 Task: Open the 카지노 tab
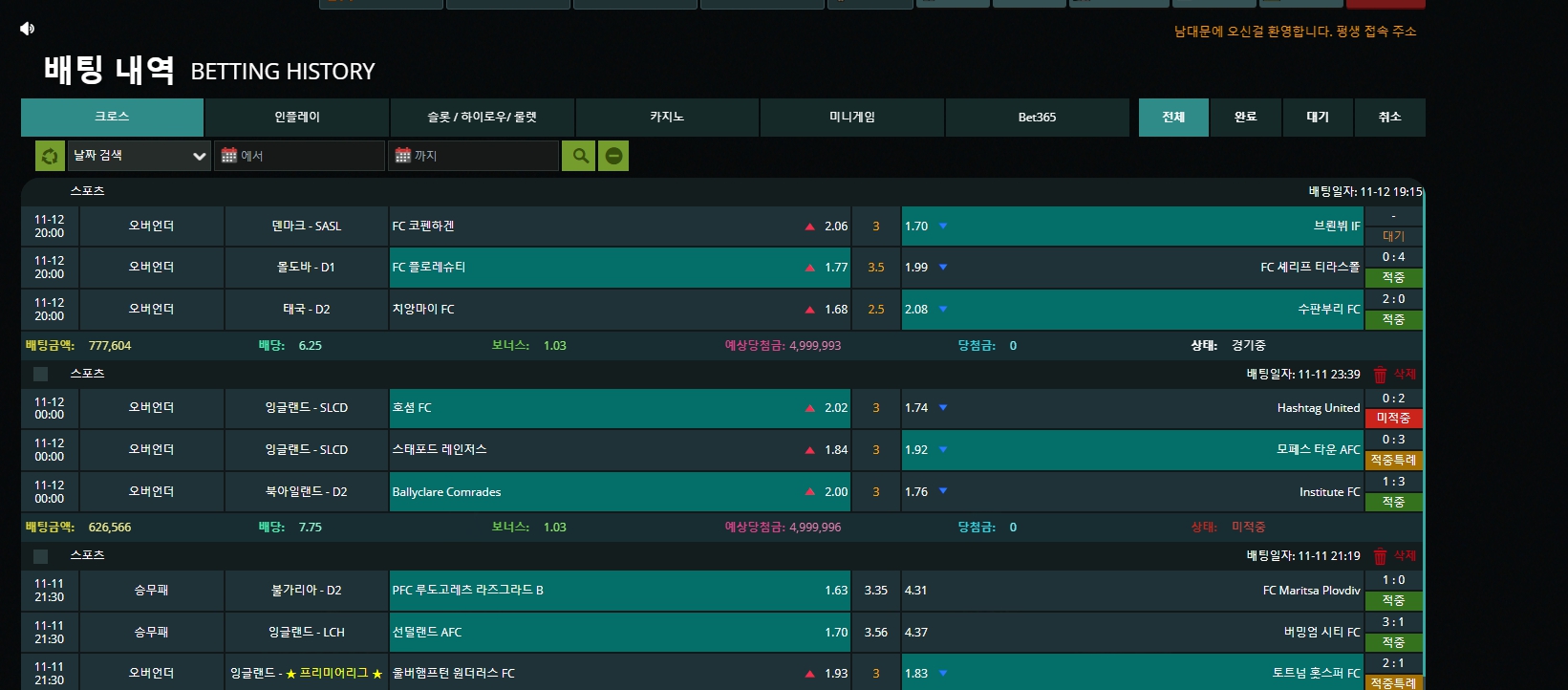pos(667,118)
